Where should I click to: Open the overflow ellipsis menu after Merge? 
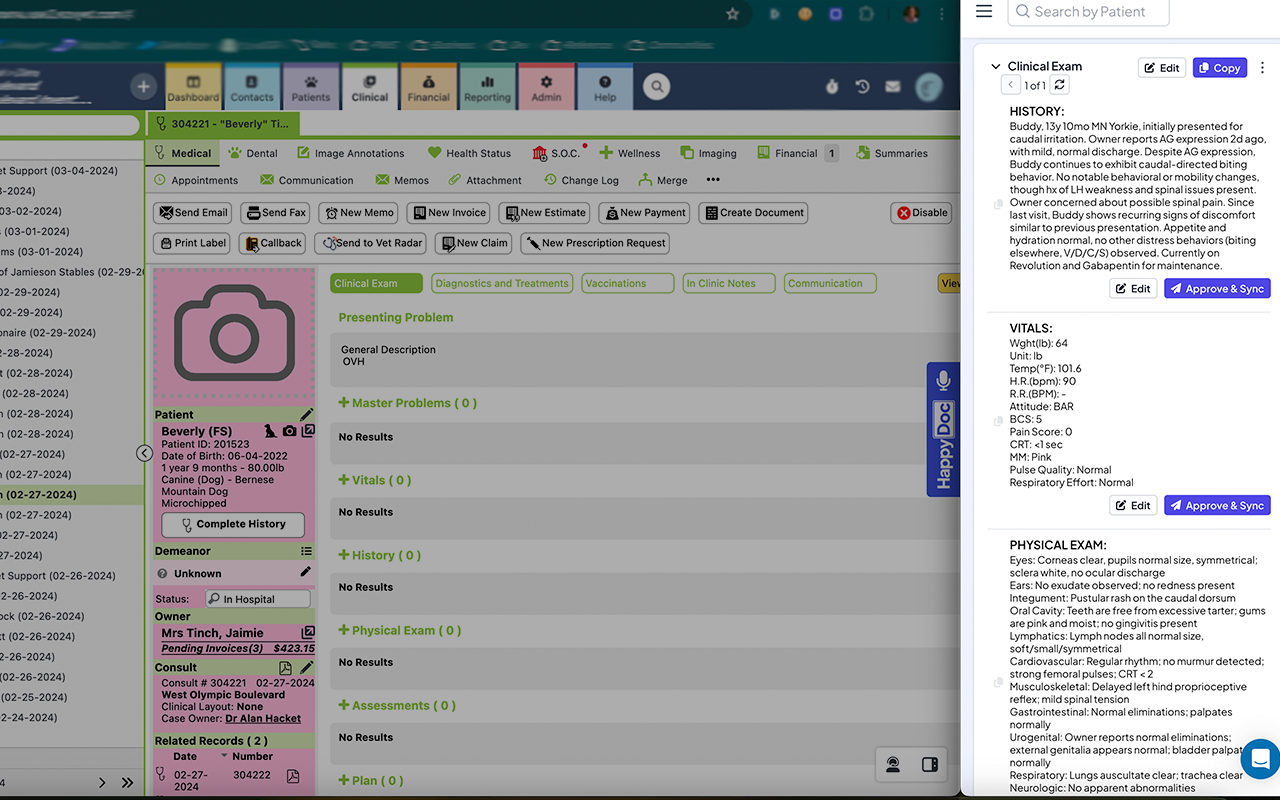tap(713, 180)
